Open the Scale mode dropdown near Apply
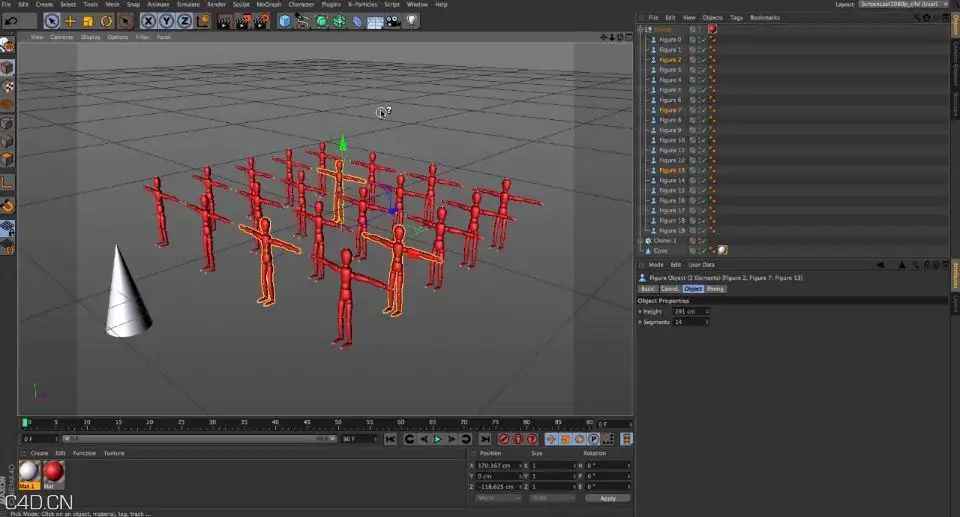 [x=553, y=499]
